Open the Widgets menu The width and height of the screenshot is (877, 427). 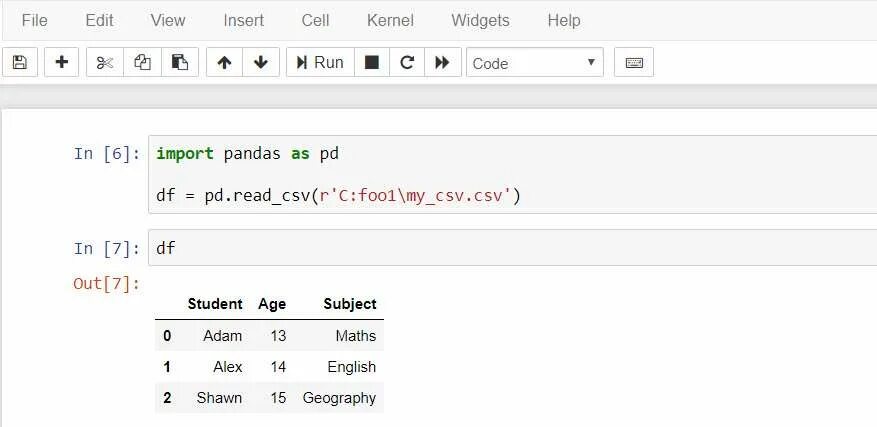coord(480,20)
